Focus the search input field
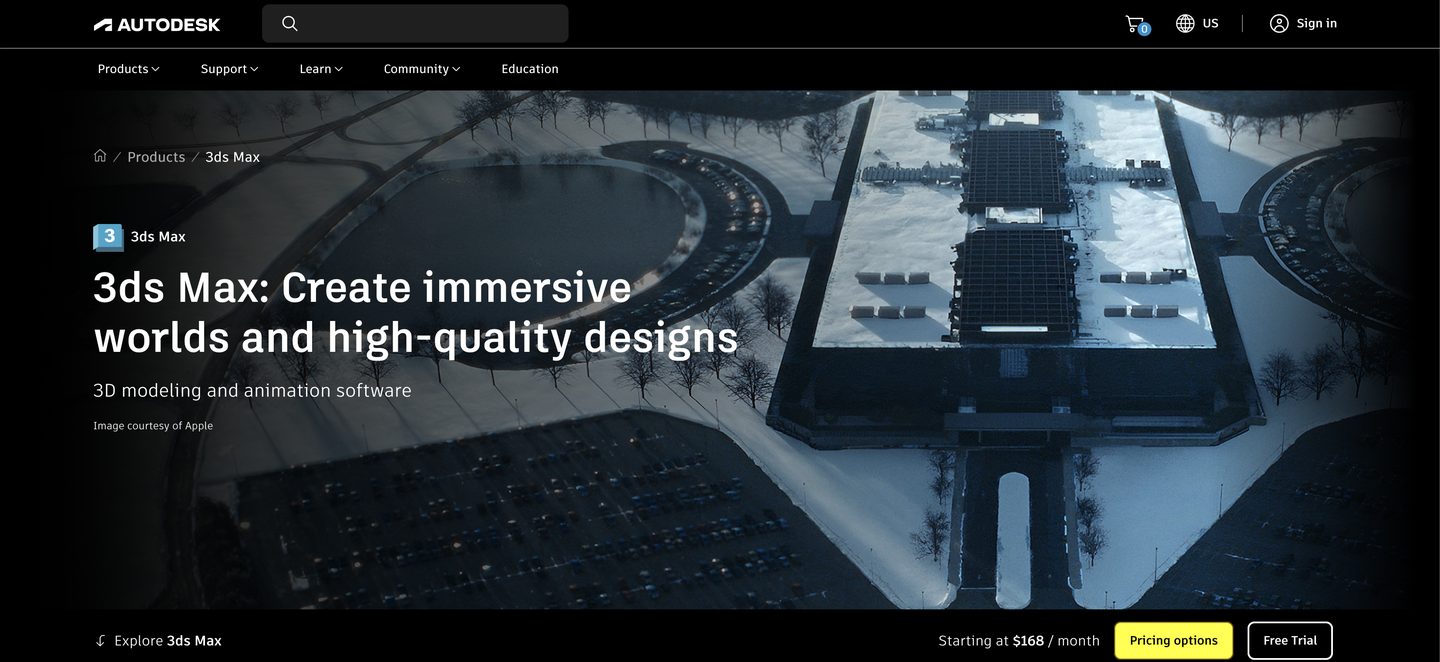This screenshot has height=662, width=1440. (415, 23)
